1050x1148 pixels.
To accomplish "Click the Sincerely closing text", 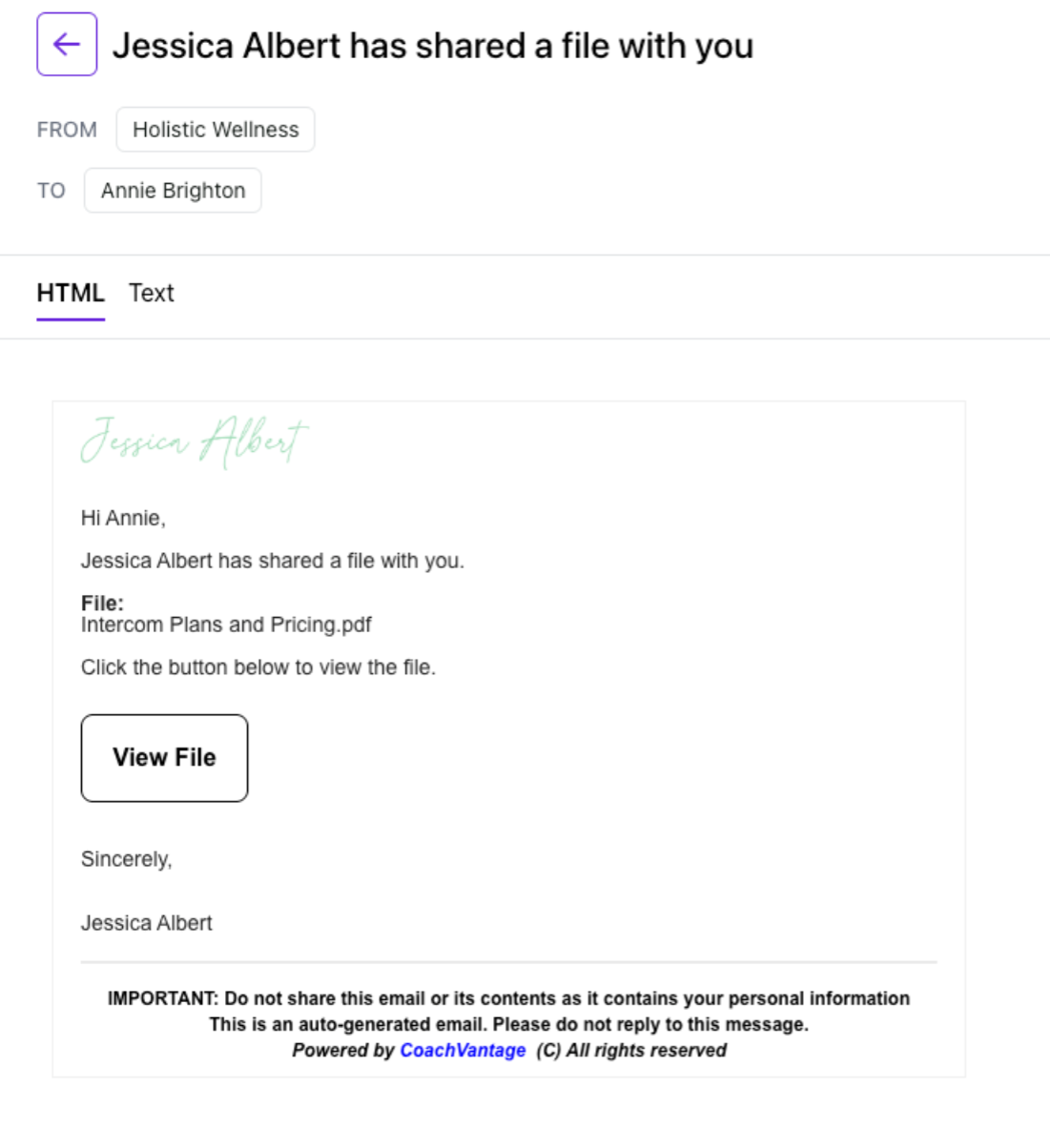I will point(127,859).
